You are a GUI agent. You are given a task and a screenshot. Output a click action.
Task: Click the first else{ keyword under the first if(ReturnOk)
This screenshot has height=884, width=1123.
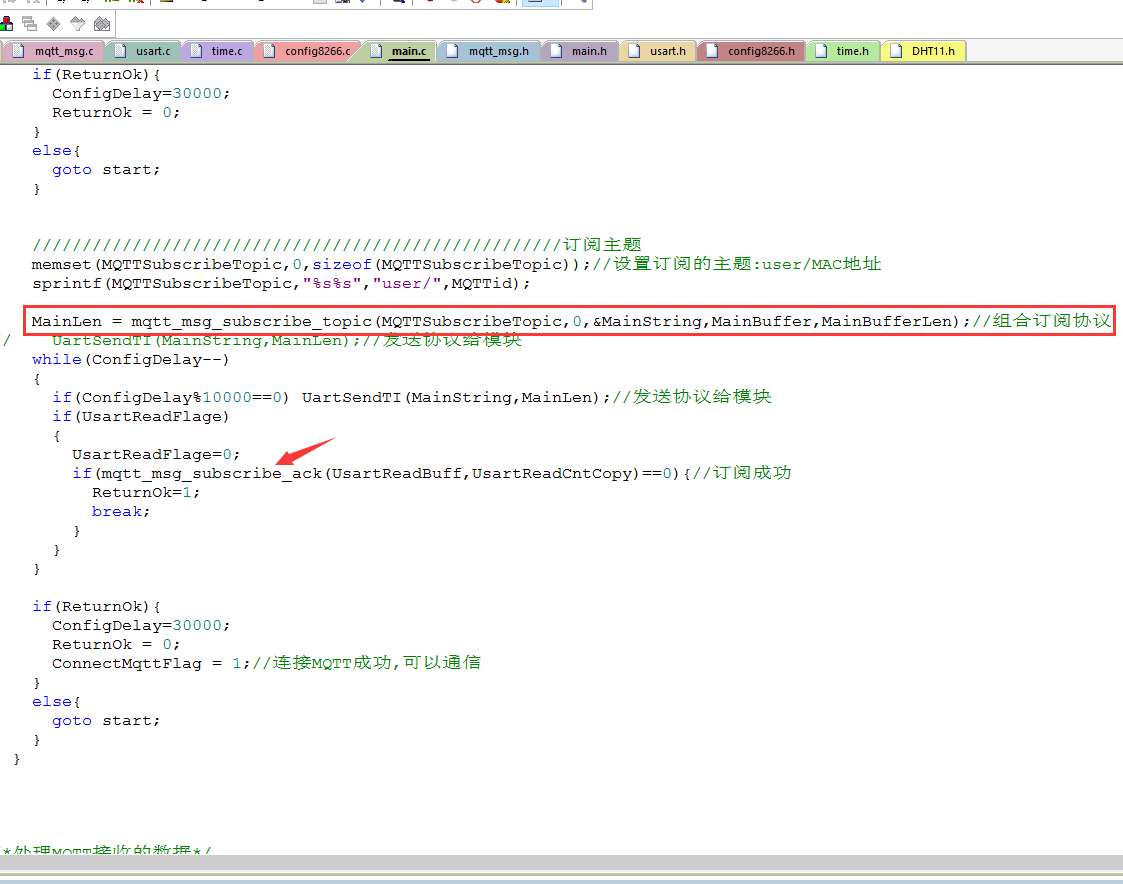coord(56,150)
